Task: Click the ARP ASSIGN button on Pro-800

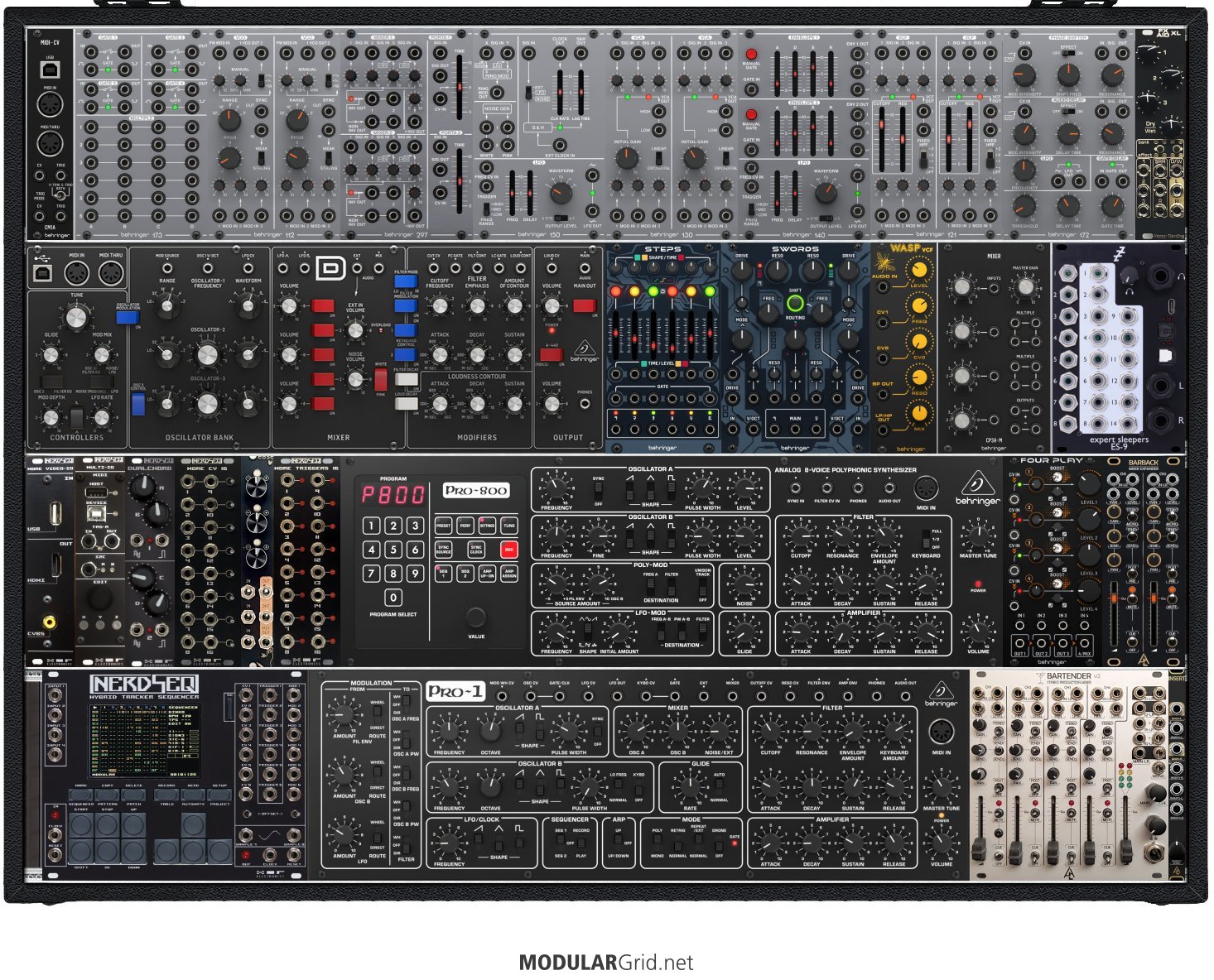Action: [x=508, y=572]
